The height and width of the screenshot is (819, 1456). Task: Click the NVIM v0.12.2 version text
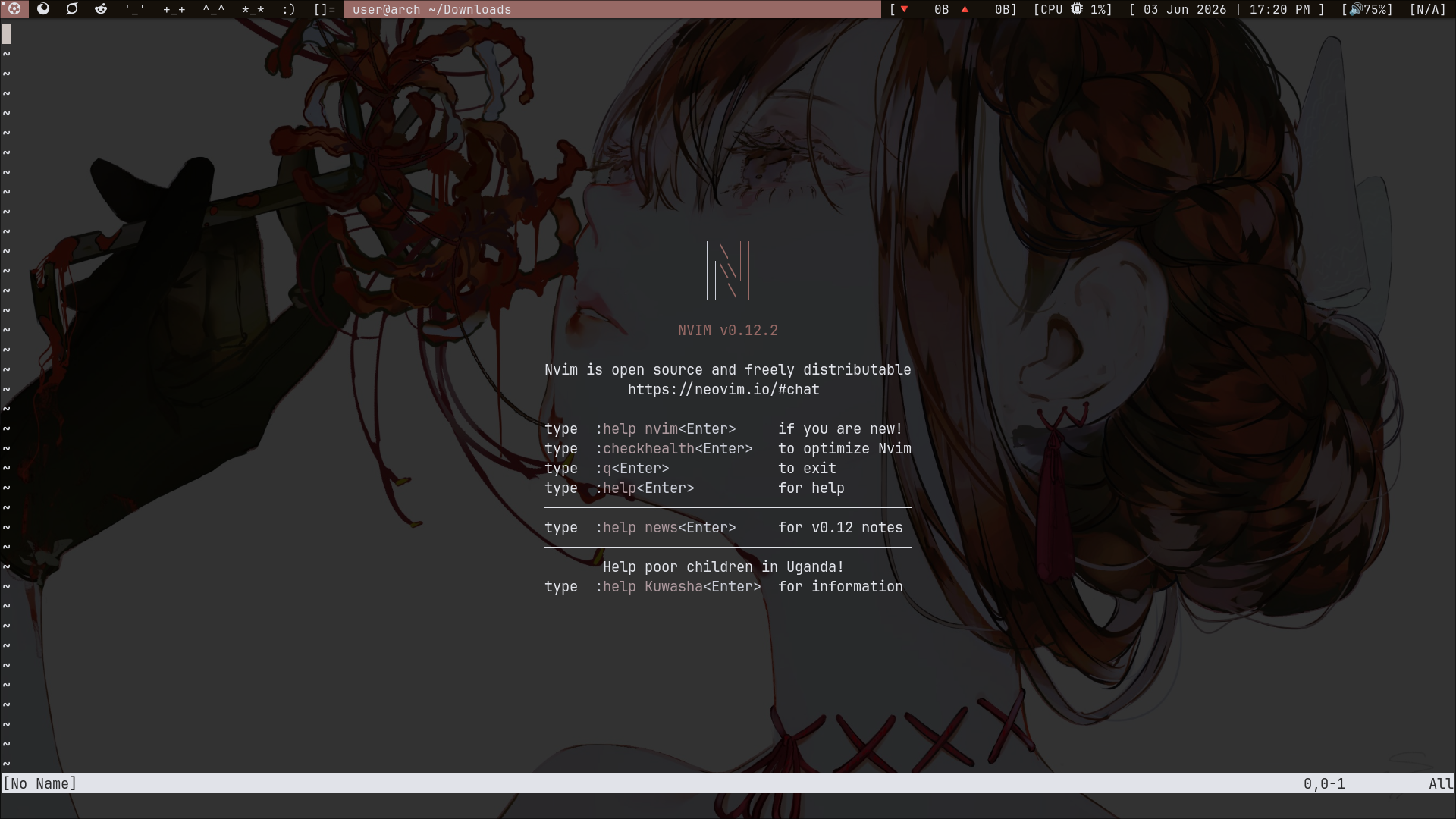point(728,331)
